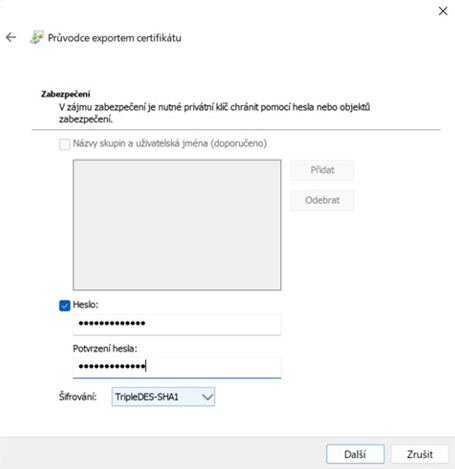Click inside the empty groups list box

(177, 225)
